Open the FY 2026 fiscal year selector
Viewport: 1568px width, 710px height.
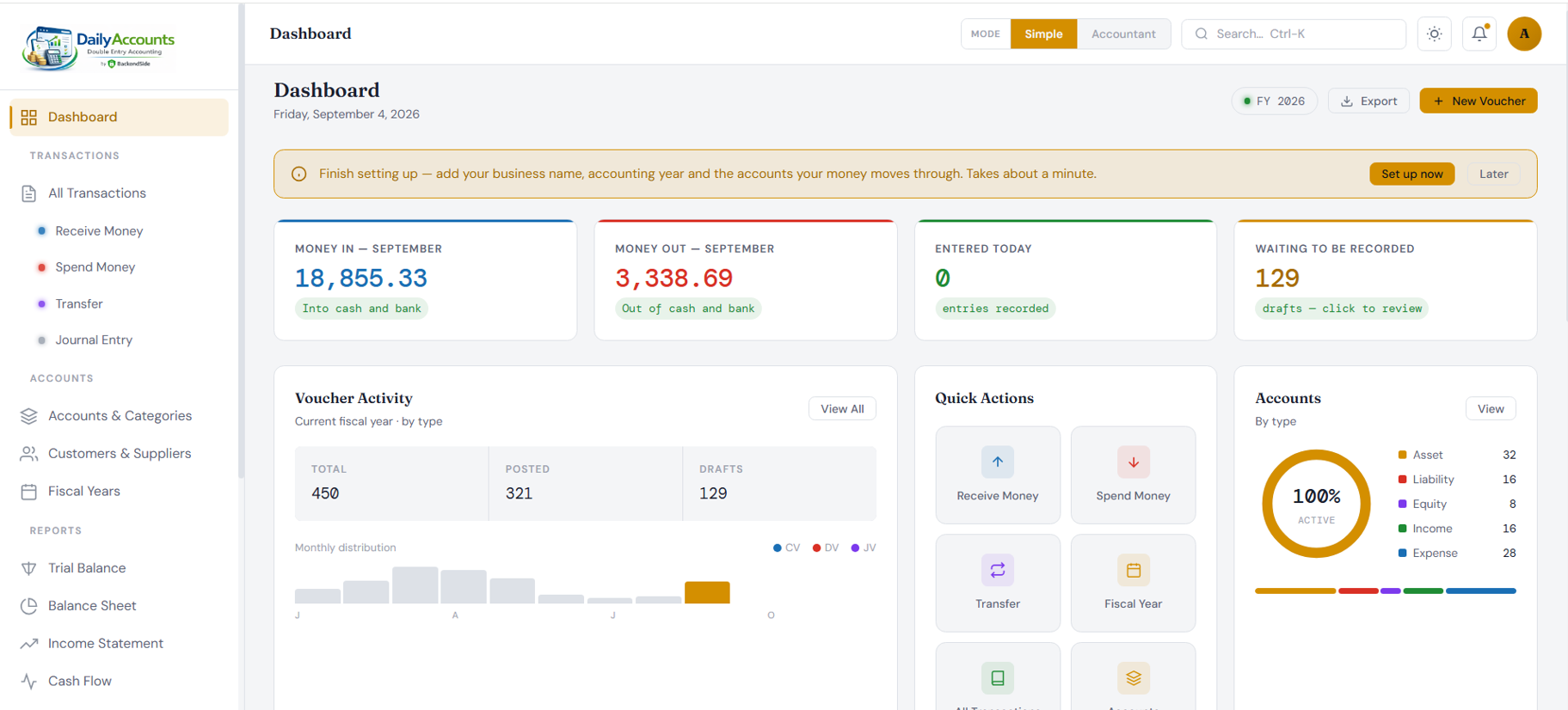click(x=1274, y=101)
